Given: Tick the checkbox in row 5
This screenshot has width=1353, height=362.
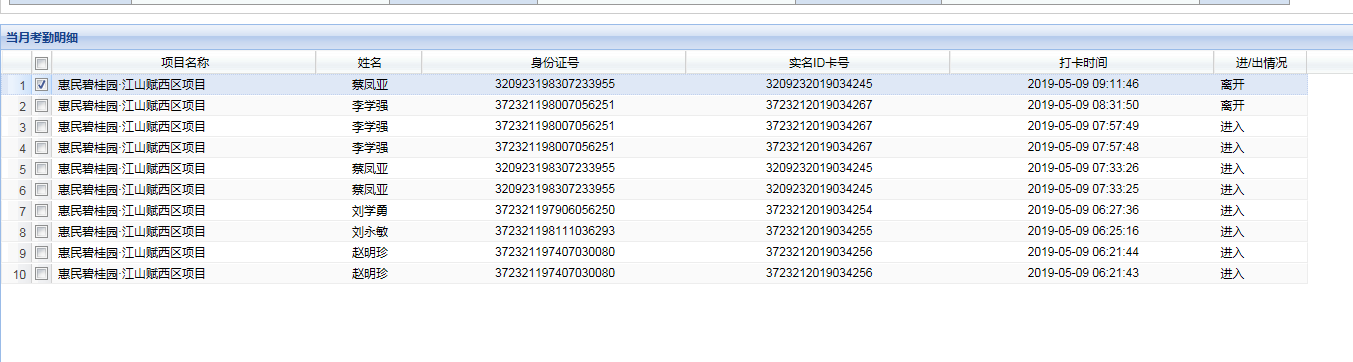Looking at the screenshot, I should coord(41,169).
